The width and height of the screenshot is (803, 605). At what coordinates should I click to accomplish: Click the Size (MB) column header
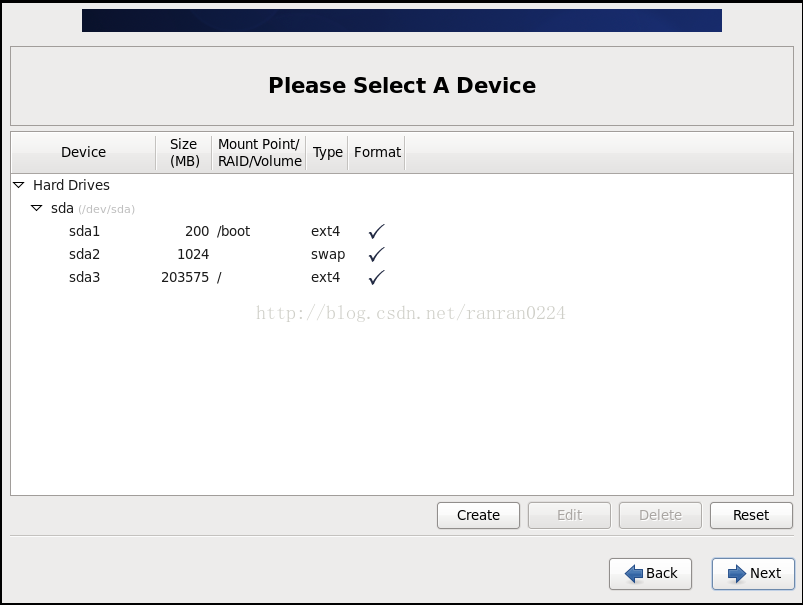[x=184, y=152]
